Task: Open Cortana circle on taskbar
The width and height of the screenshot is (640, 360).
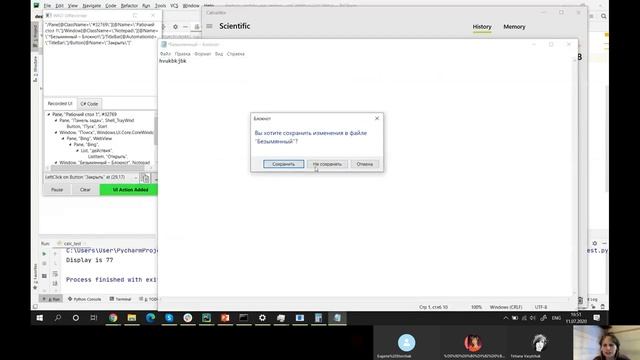Action: click(76, 318)
